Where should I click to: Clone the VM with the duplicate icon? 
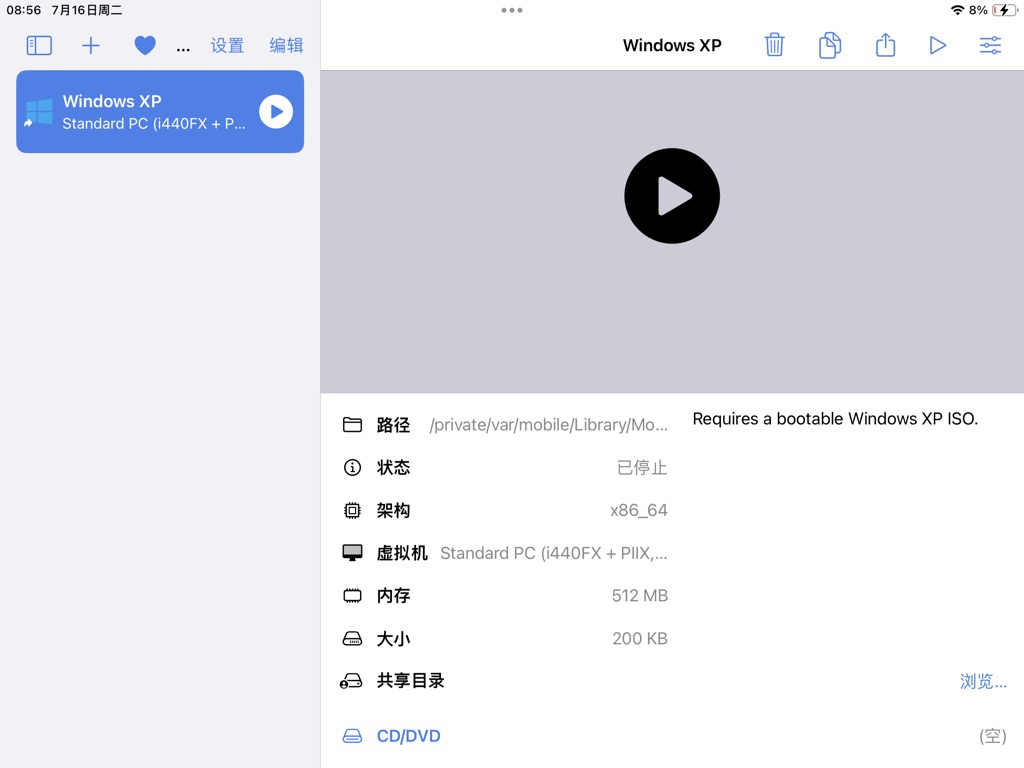[x=830, y=45]
